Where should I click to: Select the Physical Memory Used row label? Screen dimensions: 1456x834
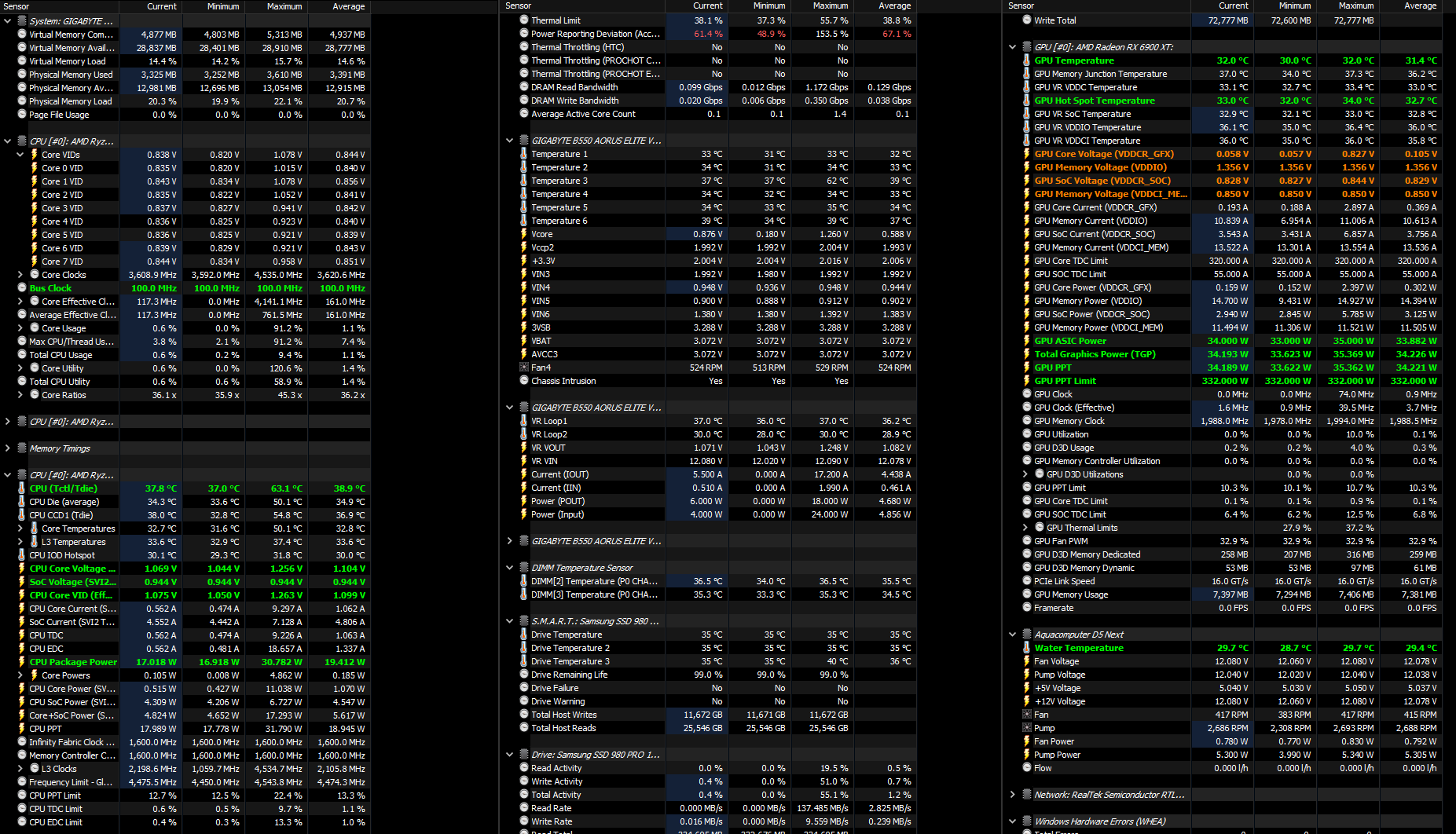[71, 75]
